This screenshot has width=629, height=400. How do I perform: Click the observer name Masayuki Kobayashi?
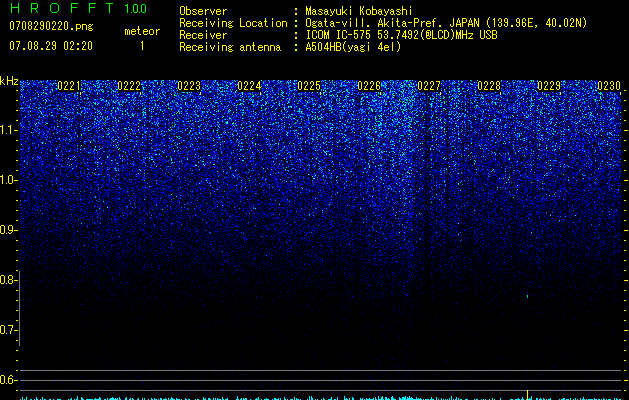[x=359, y=11]
